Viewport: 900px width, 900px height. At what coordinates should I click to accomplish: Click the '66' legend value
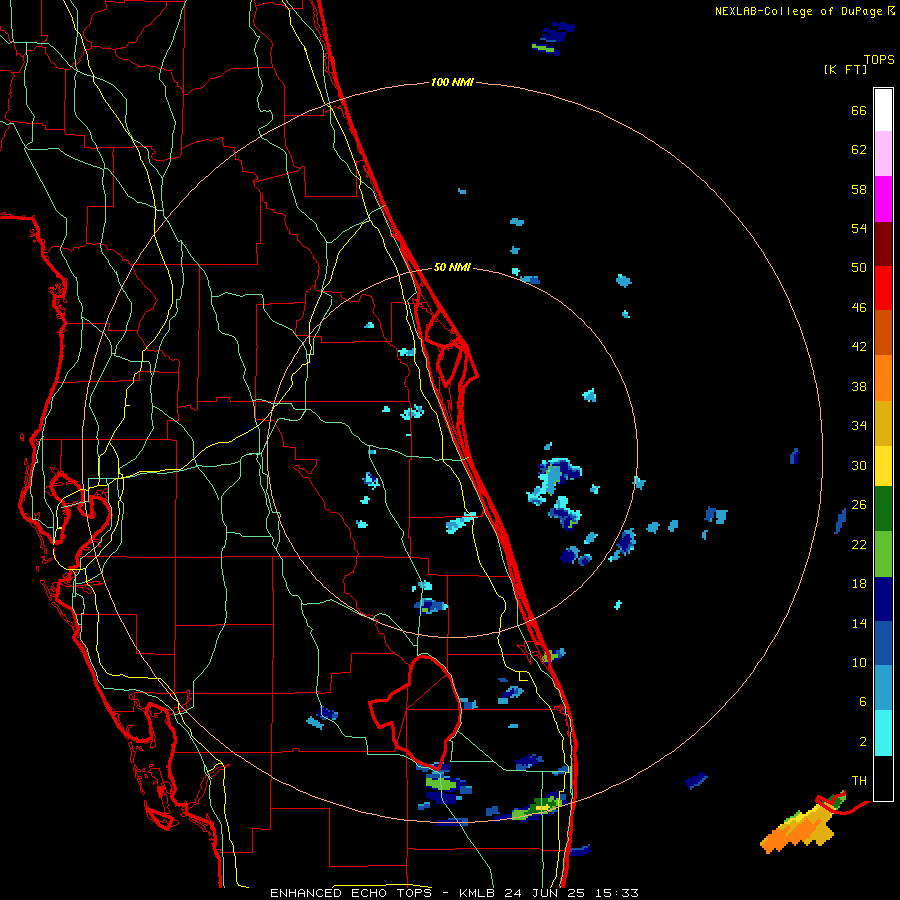tap(859, 110)
